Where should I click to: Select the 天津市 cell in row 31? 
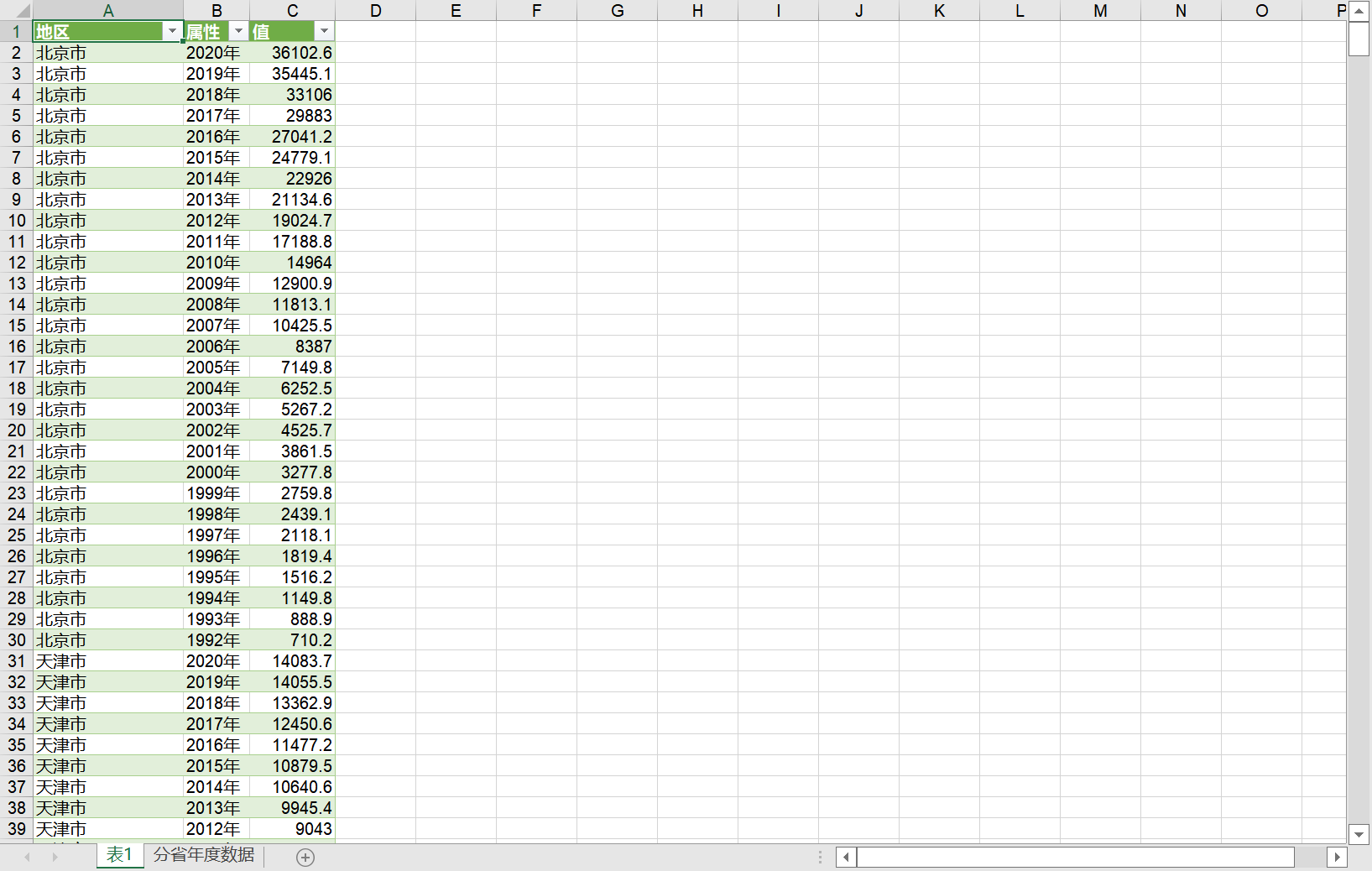[x=108, y=661]
